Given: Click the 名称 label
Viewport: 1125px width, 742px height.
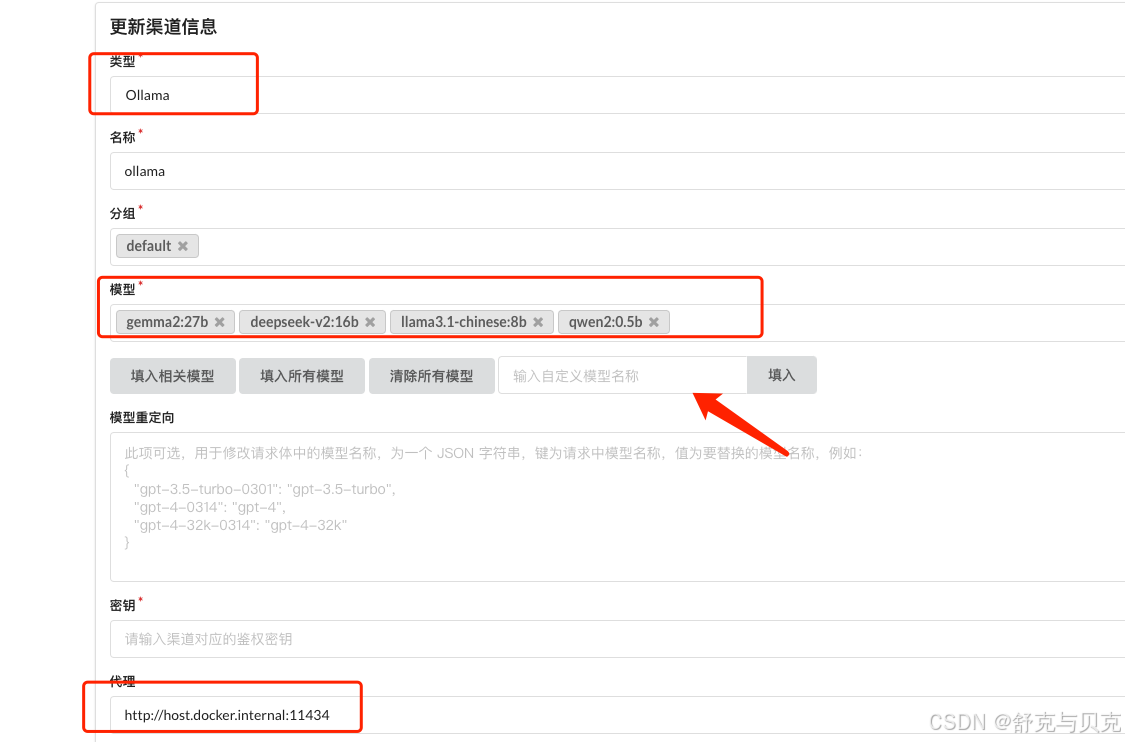Looking at the screenshot, I should [123, 138].
